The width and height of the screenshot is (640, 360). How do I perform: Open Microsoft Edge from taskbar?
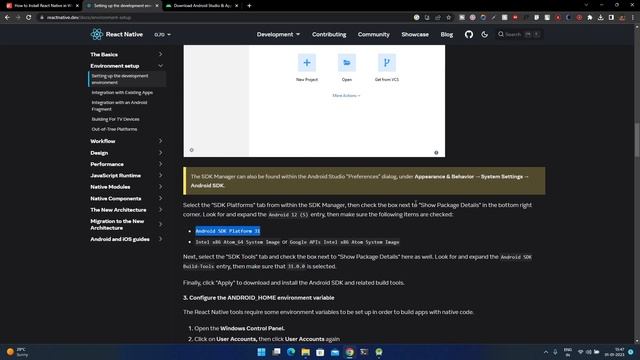coord(291,352)
